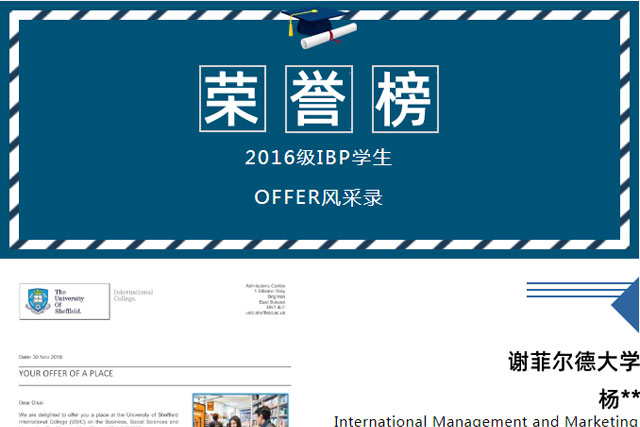Click the YOUR OFFER OF A PLACE heading

click(66, 373)
